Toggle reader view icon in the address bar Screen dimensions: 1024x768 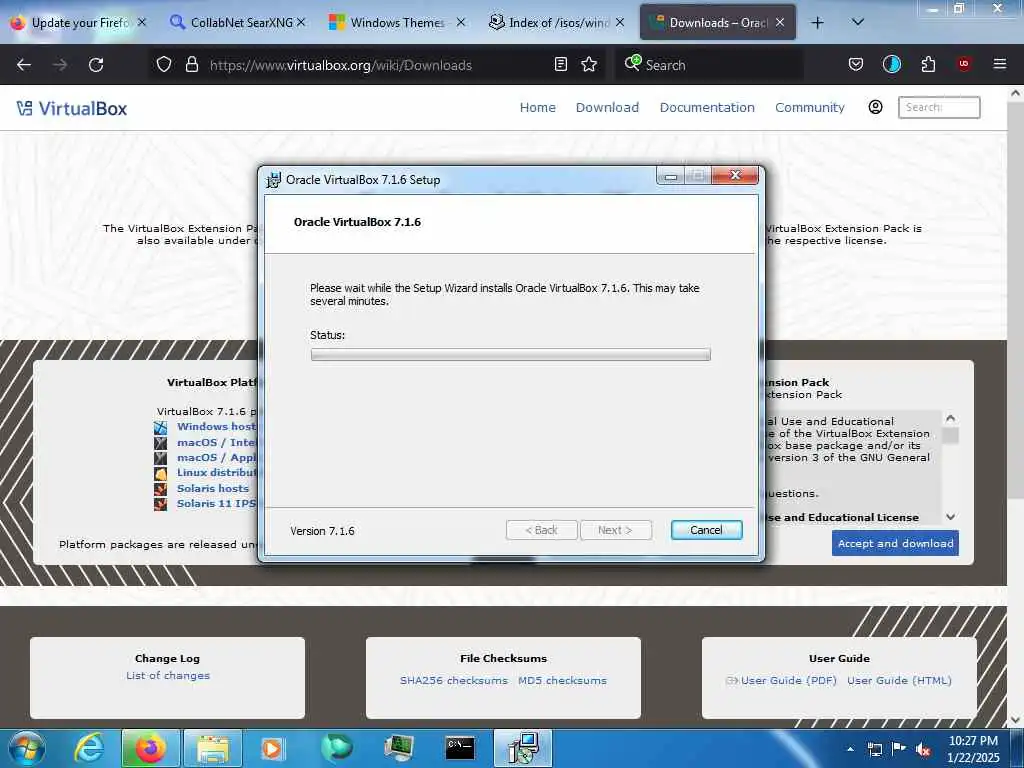point(560,64)
